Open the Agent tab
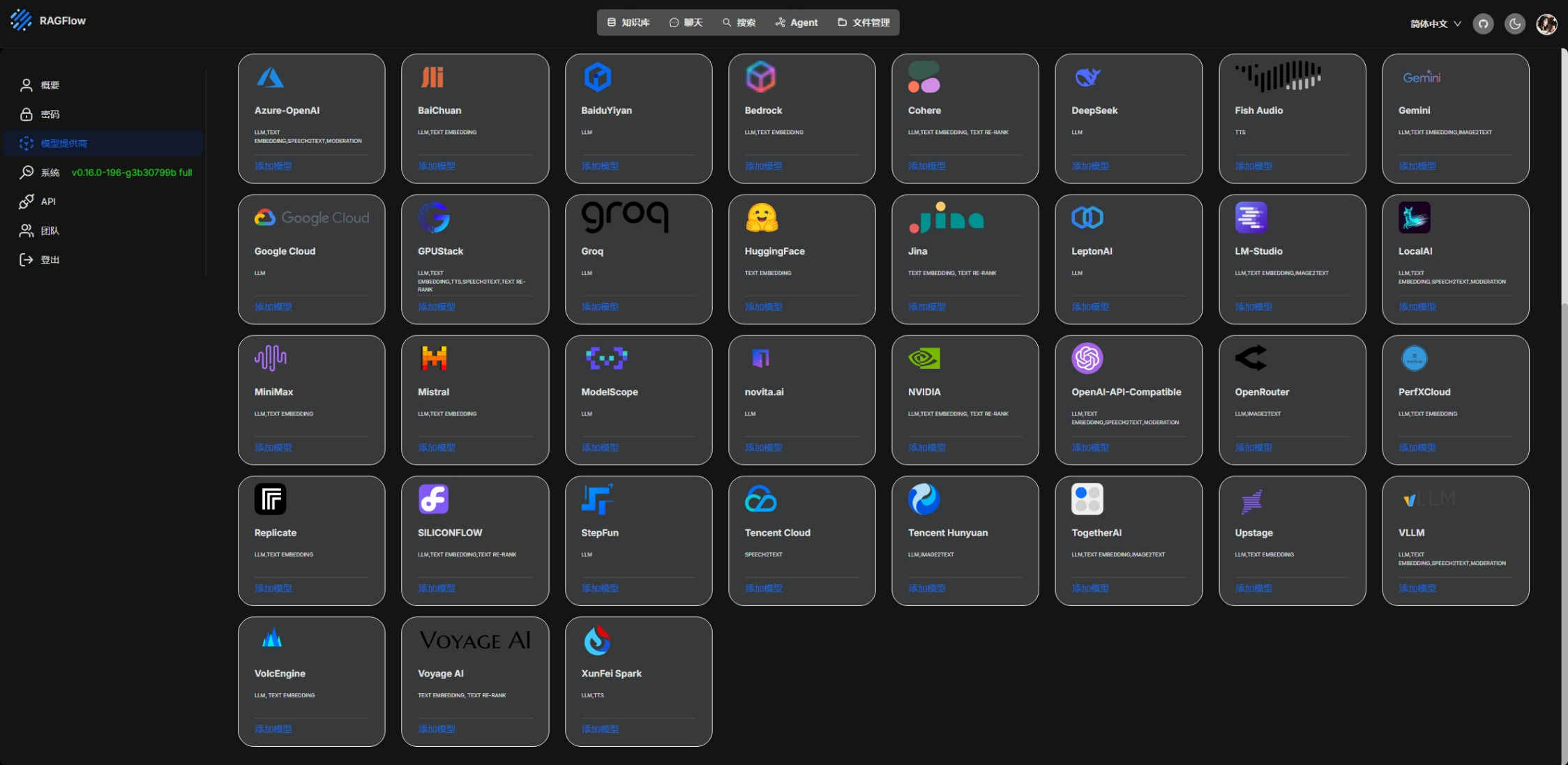Image resolution: width=1568 pixels, height=765 pixels. point(797,22)
